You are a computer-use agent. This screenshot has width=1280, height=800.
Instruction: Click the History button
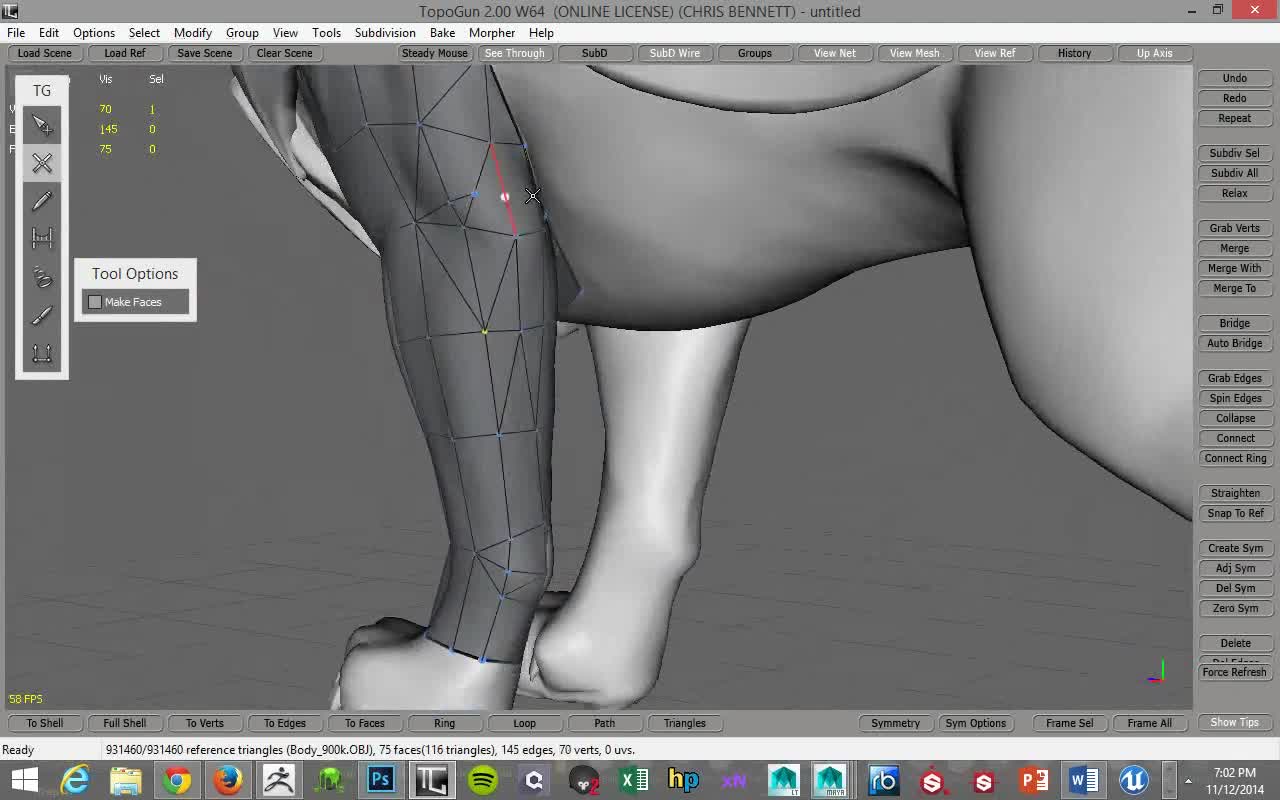pos(1075,53)
